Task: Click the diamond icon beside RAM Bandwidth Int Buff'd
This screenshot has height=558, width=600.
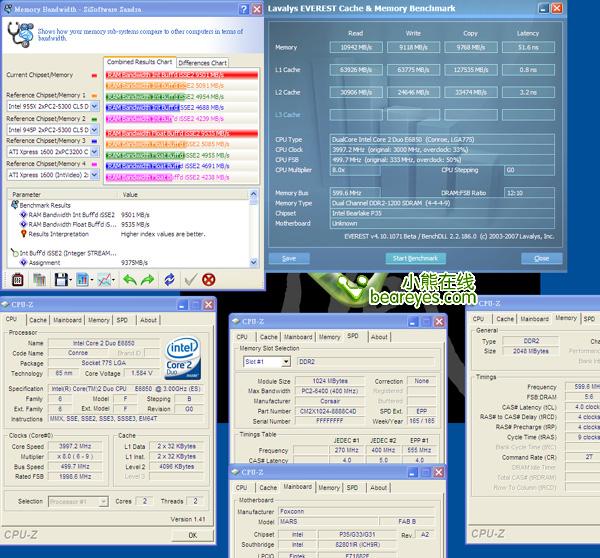Action: pos(23,215)
